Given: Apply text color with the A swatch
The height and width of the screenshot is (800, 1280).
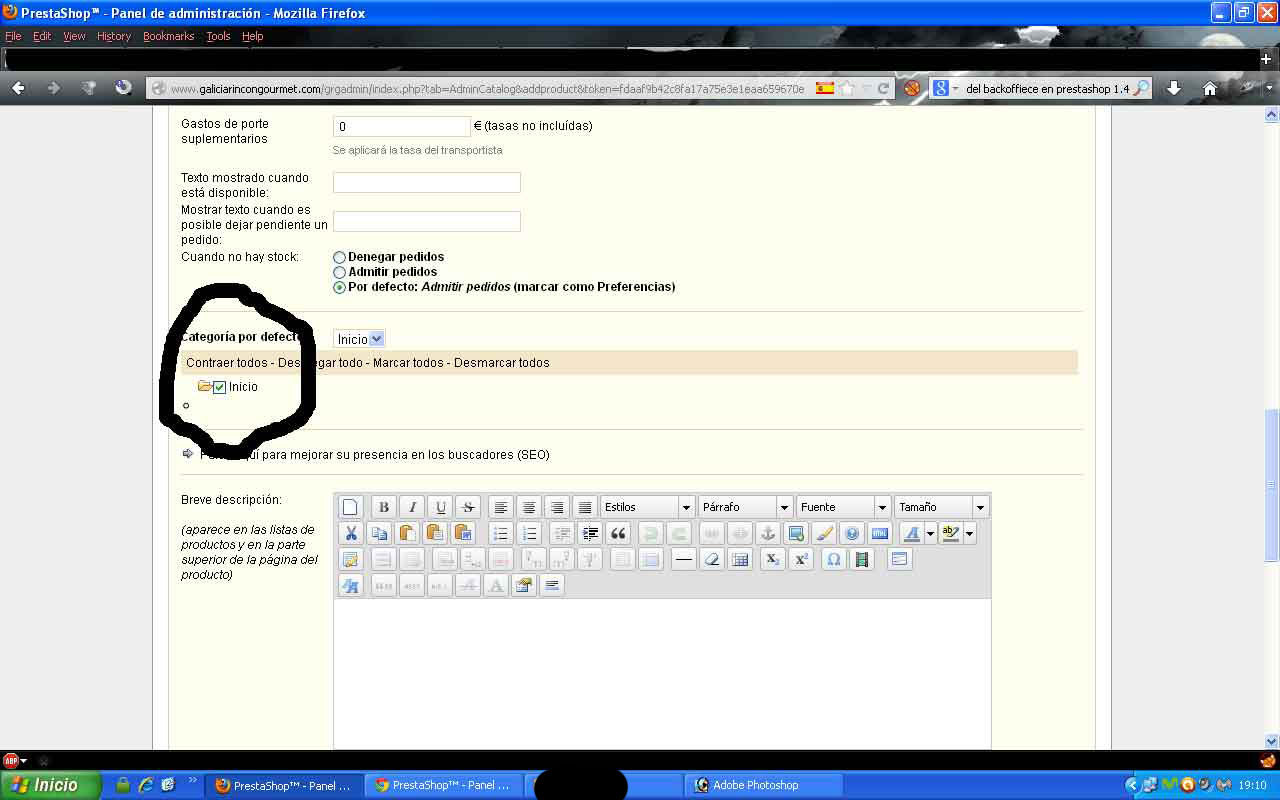Looking at the screenshot, I should [x=911, y=533].
